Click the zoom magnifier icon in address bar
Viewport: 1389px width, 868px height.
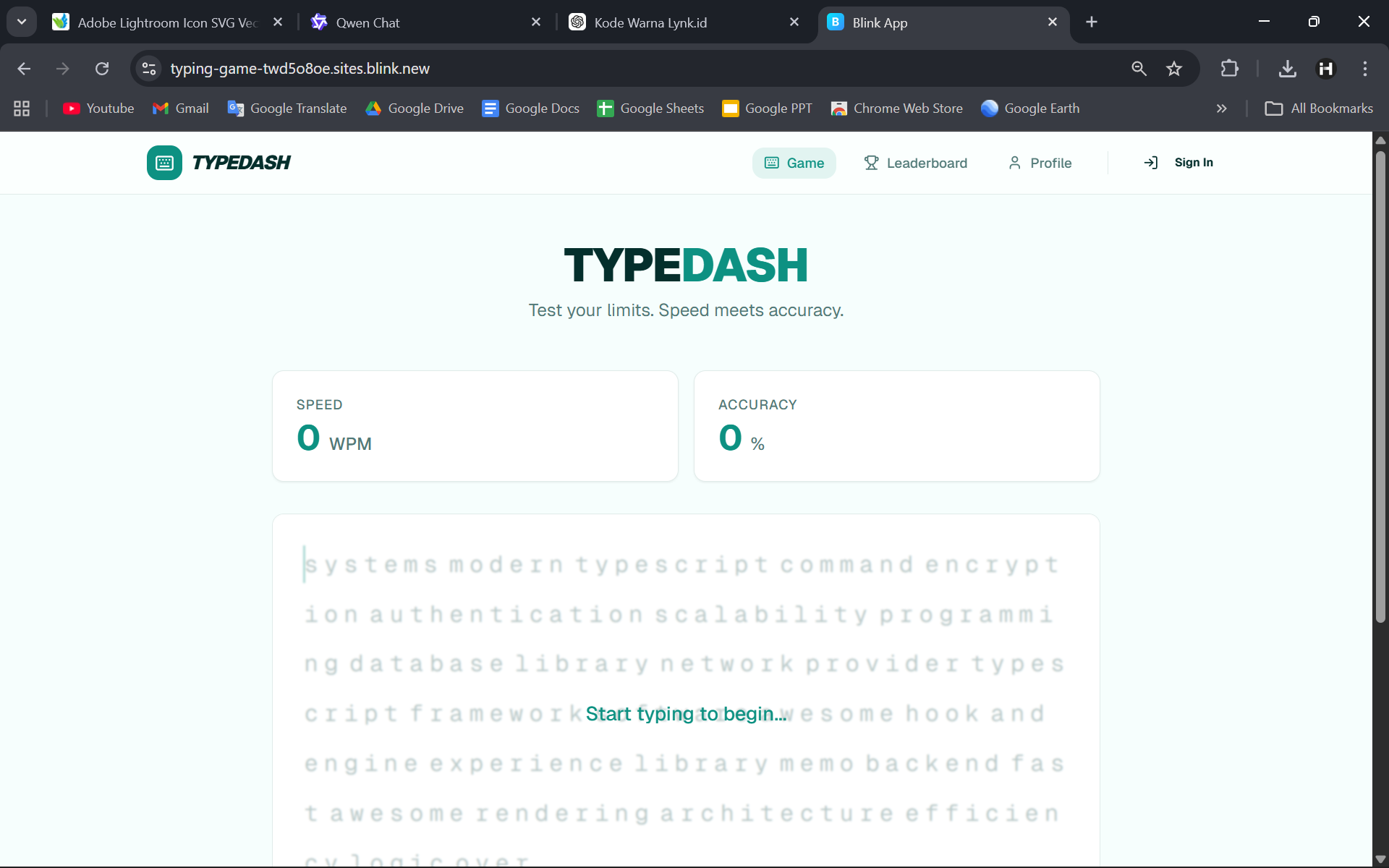[x=1139, y=69]
